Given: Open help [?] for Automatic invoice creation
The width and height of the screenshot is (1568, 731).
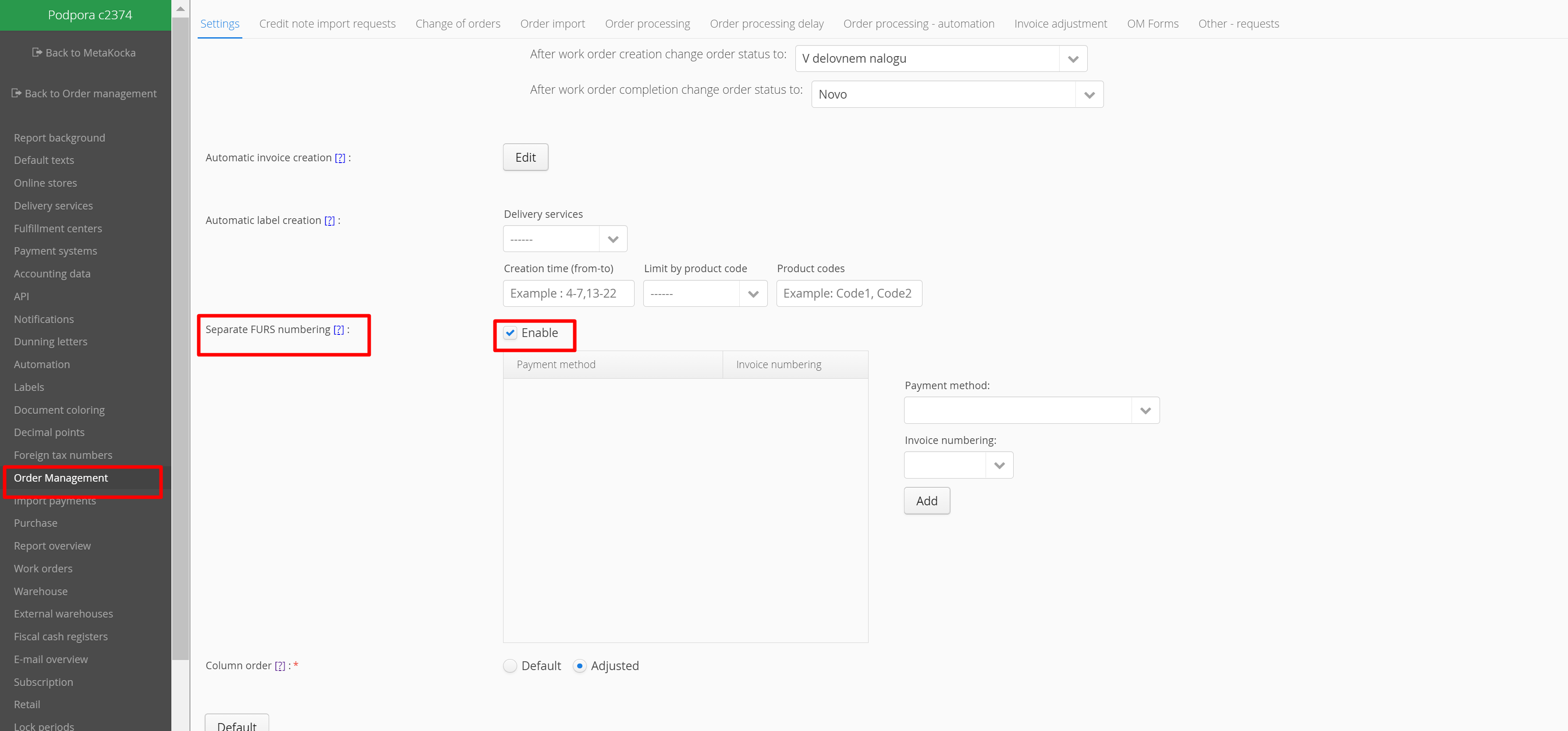Looking at the screenshot, I should point(340,158).
